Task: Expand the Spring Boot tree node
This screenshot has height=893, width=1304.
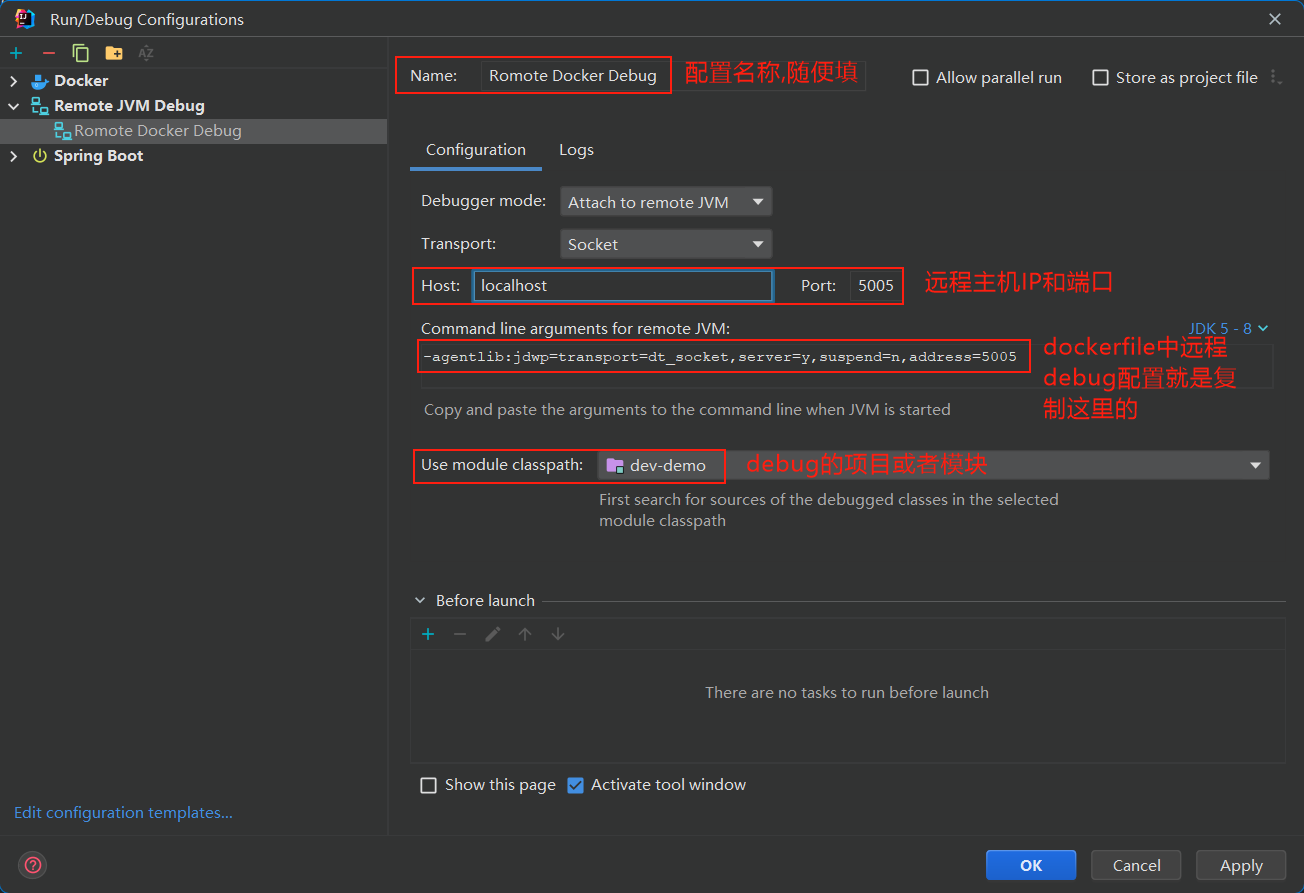Action: [13, 156]
